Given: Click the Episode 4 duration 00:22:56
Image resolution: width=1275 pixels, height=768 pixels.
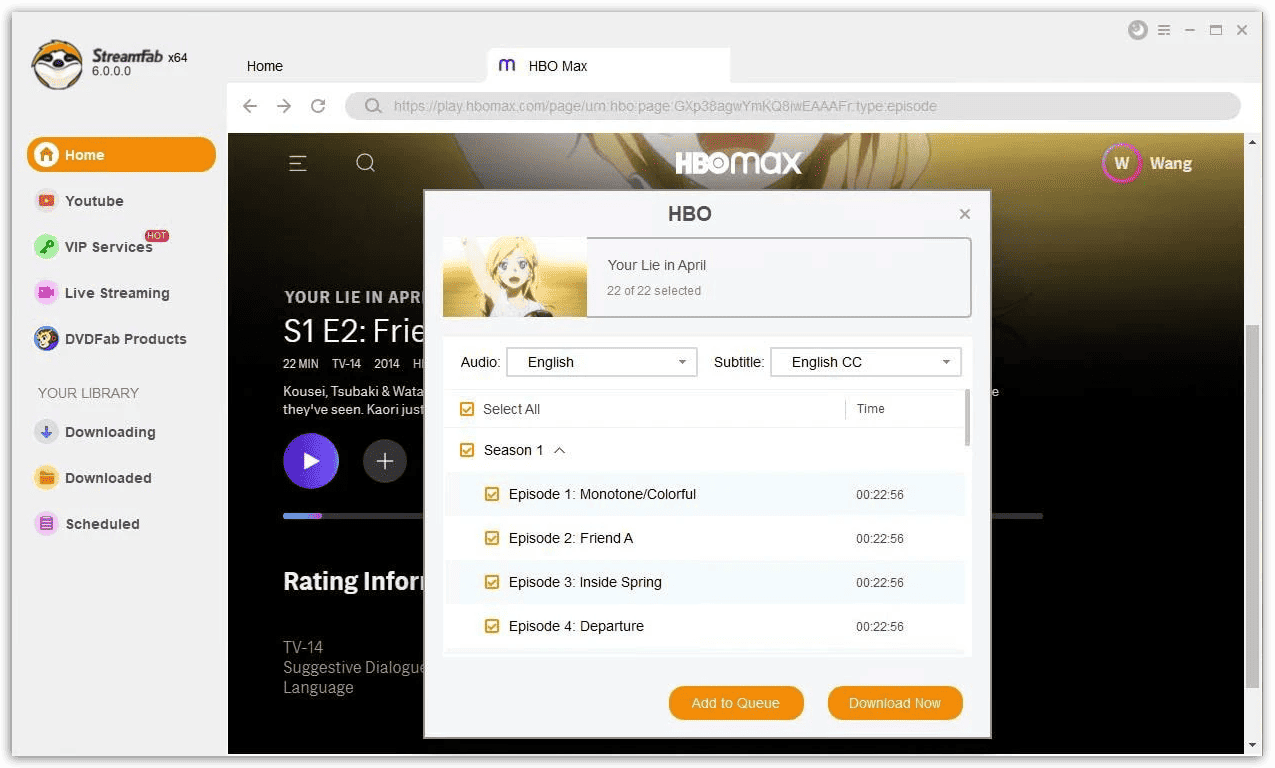Looking at the screenshot, I should pos(880,627).
